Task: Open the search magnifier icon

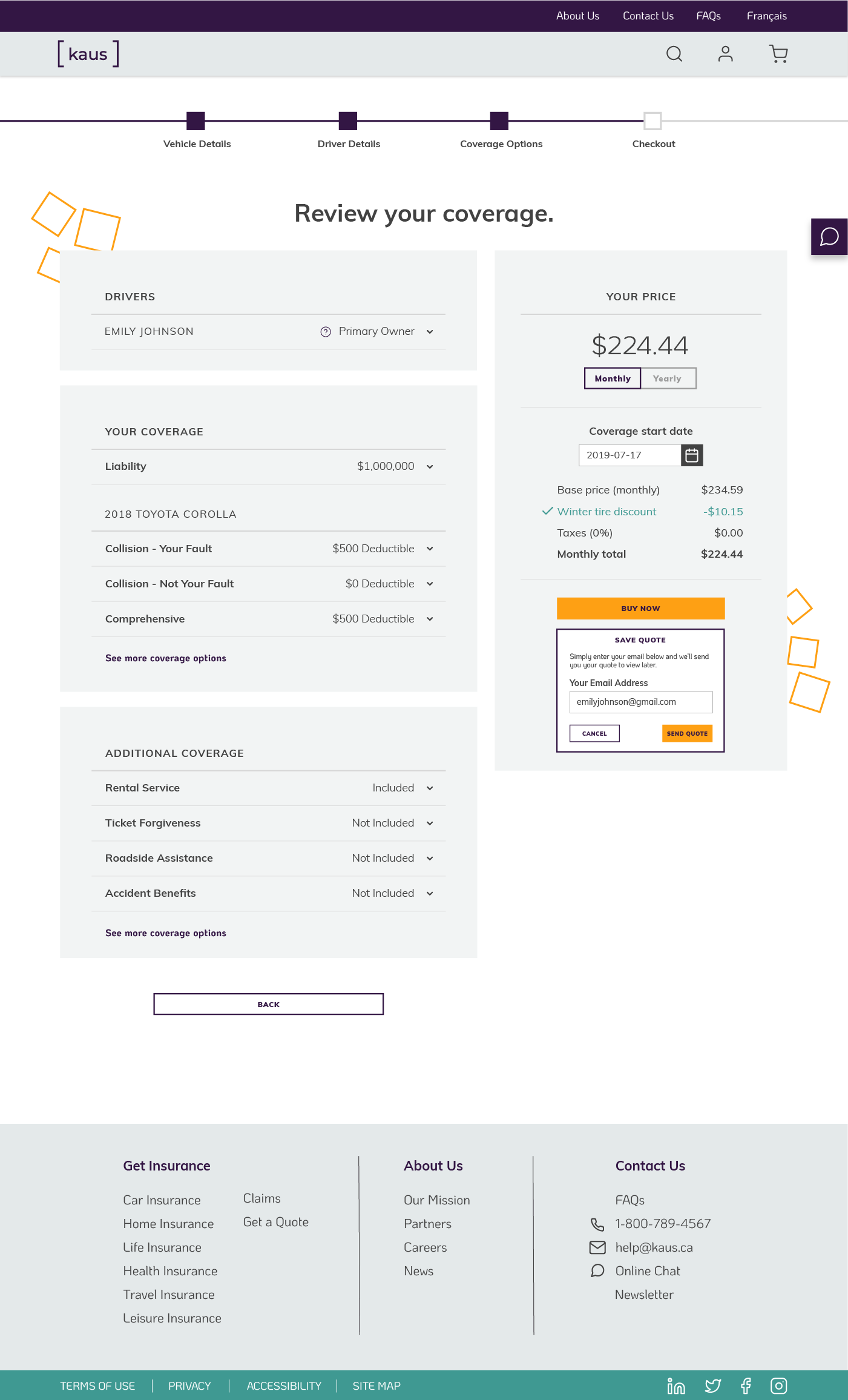Action: pos(674,54)
